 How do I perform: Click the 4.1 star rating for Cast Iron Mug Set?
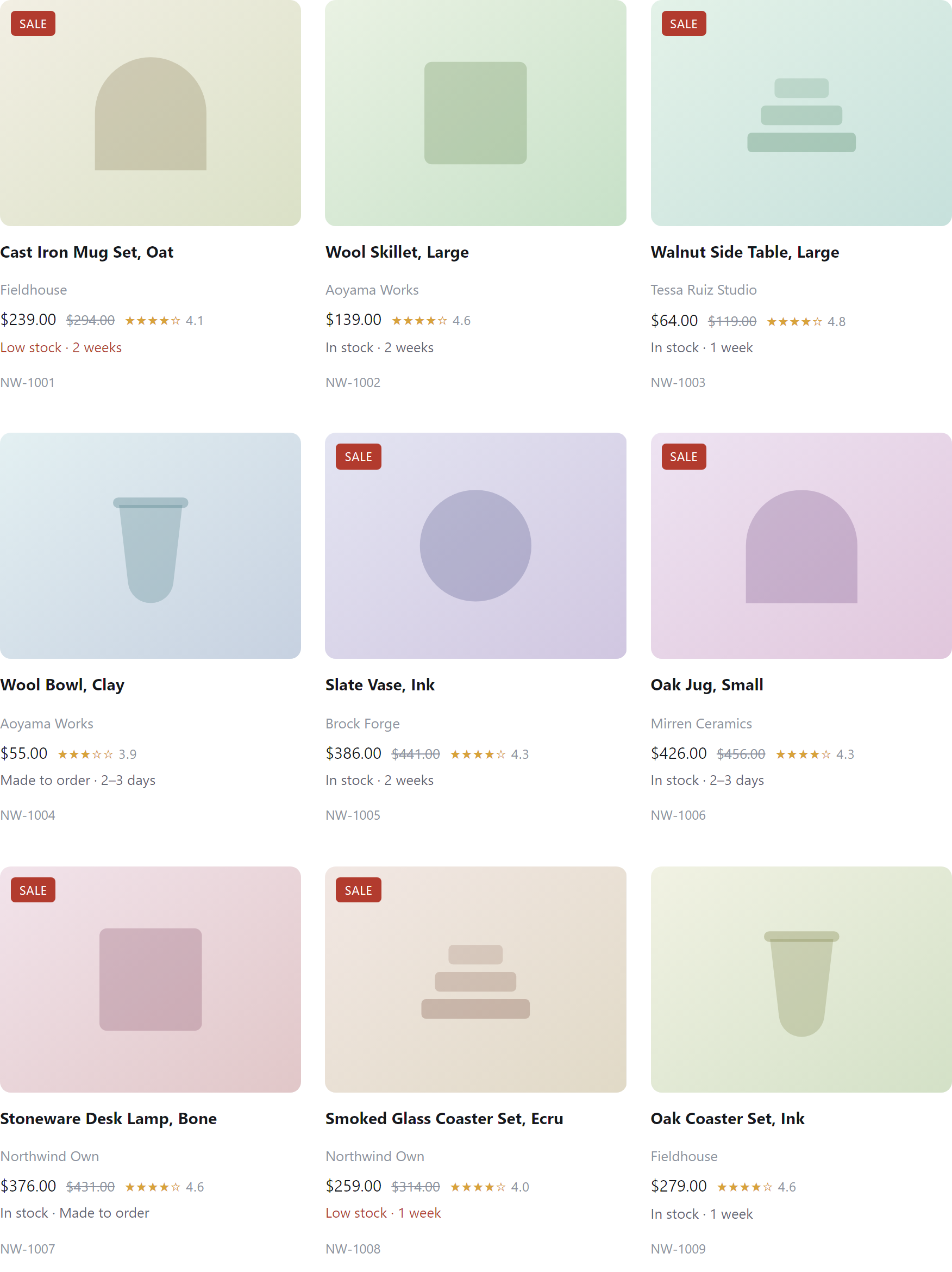point(164,321)
